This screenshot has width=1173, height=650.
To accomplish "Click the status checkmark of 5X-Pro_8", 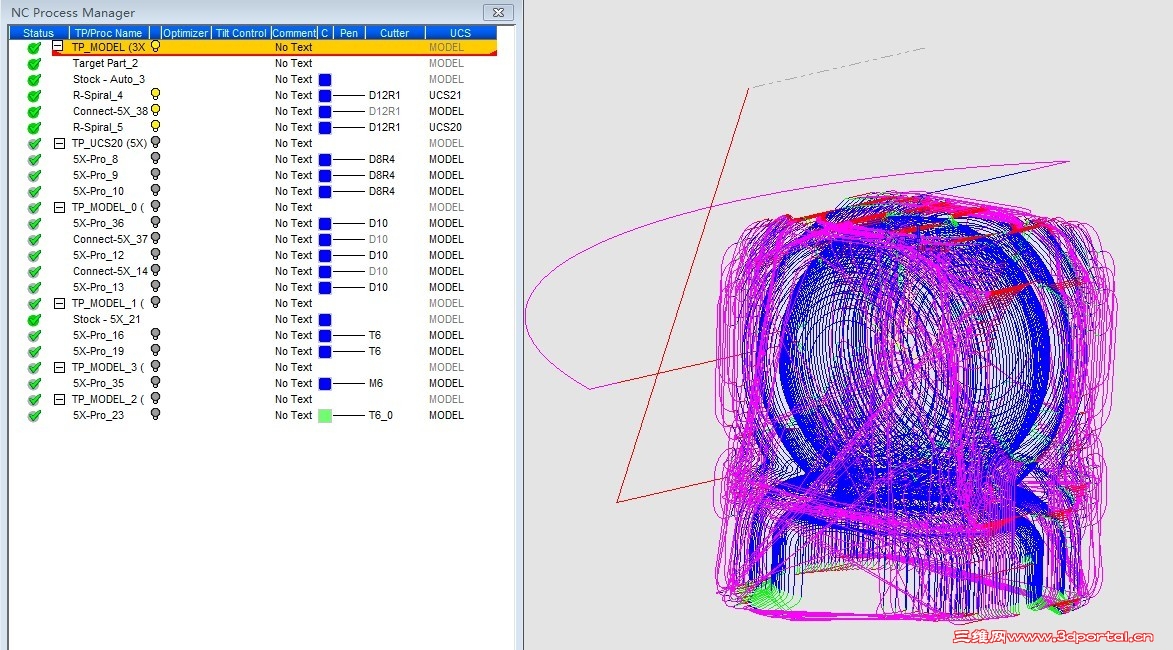I will [x=34, y=159].
